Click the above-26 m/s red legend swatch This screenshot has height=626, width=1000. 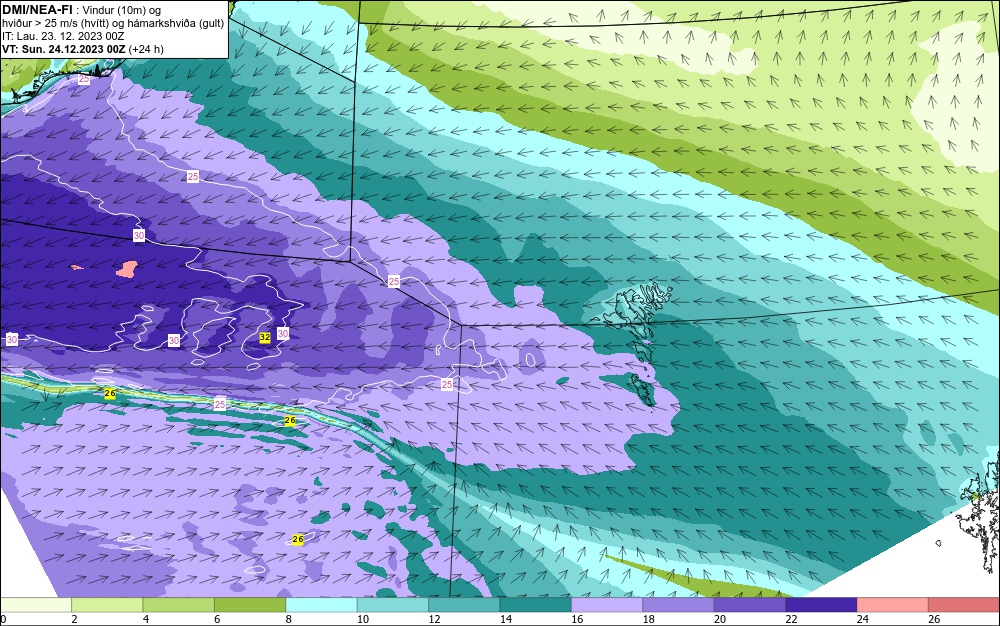tap(964, 605)
